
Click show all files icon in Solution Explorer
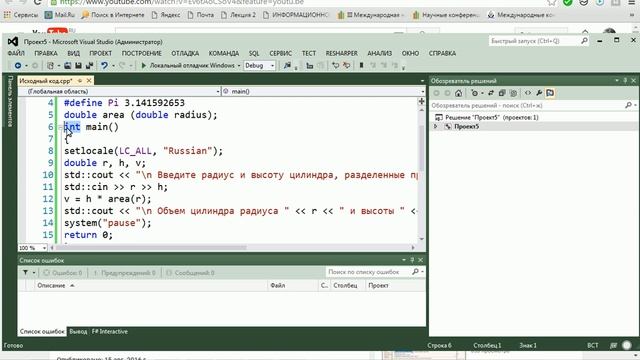[x=513, y=93]
